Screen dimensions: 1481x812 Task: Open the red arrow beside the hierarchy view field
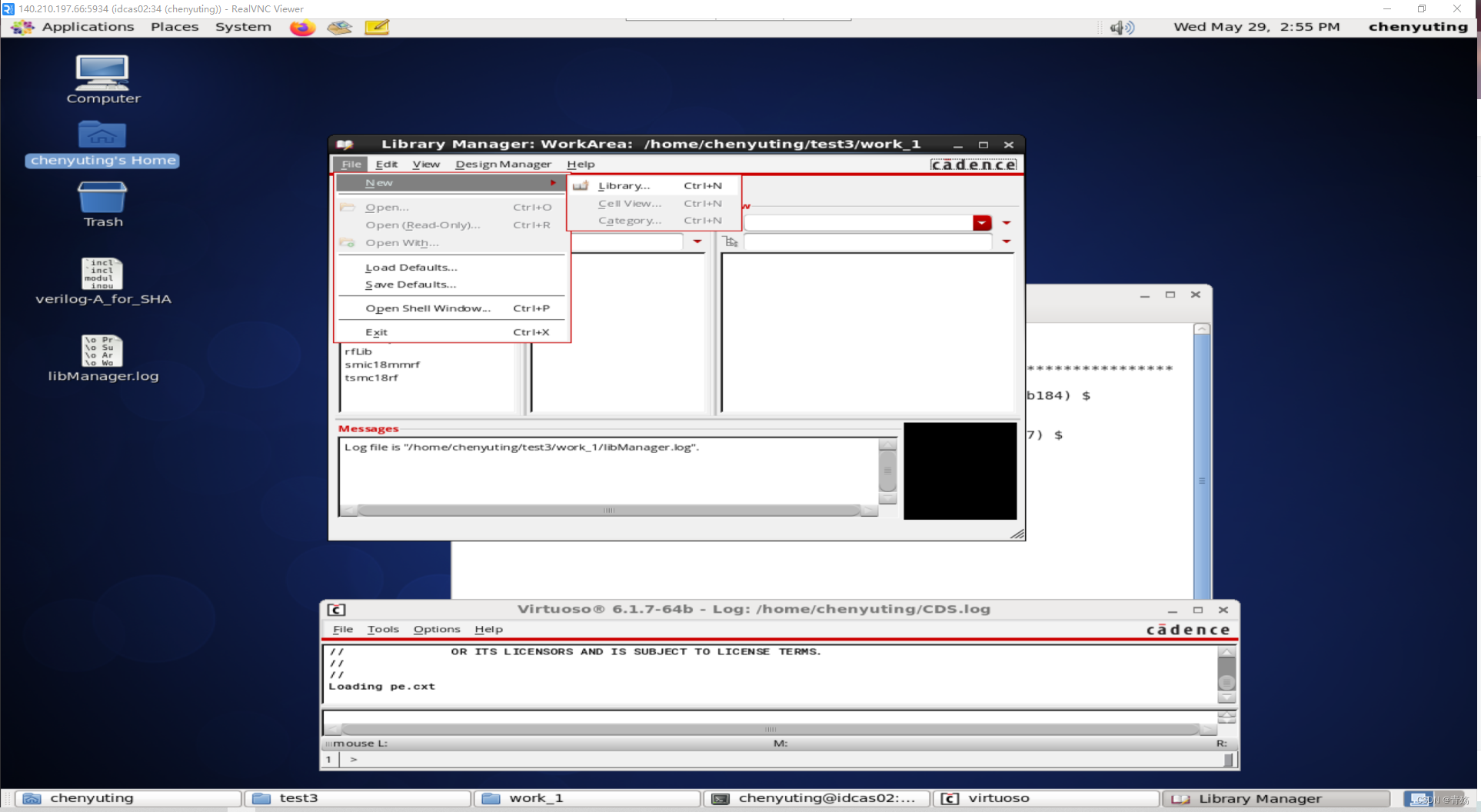1006,241
